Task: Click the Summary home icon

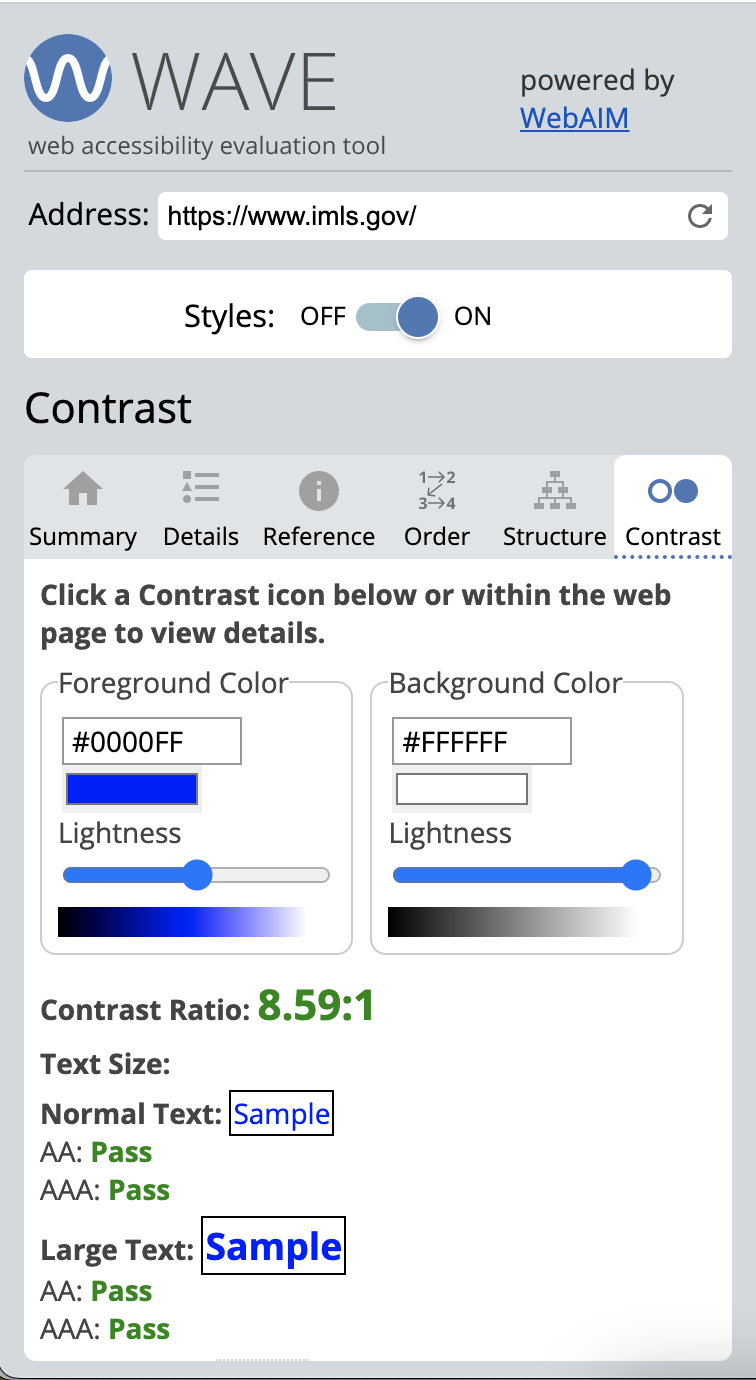Action: tap(83, 490)
